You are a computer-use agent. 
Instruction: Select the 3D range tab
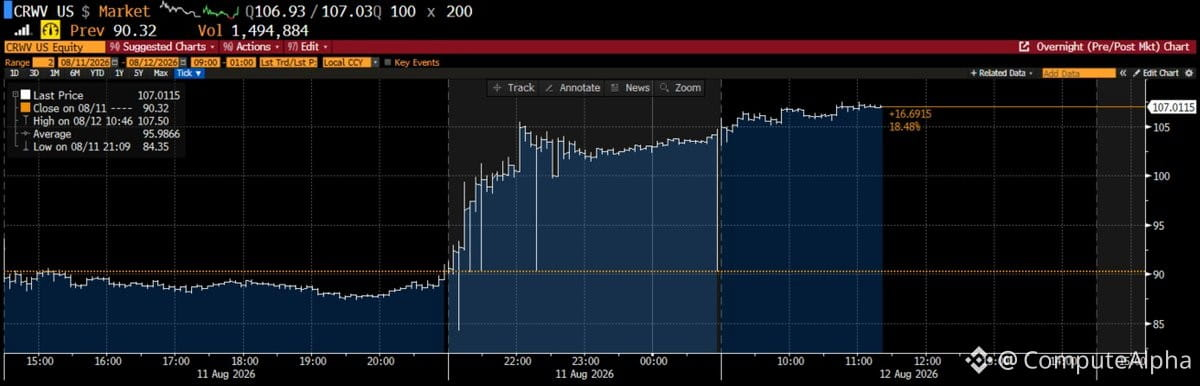point(34,73)
